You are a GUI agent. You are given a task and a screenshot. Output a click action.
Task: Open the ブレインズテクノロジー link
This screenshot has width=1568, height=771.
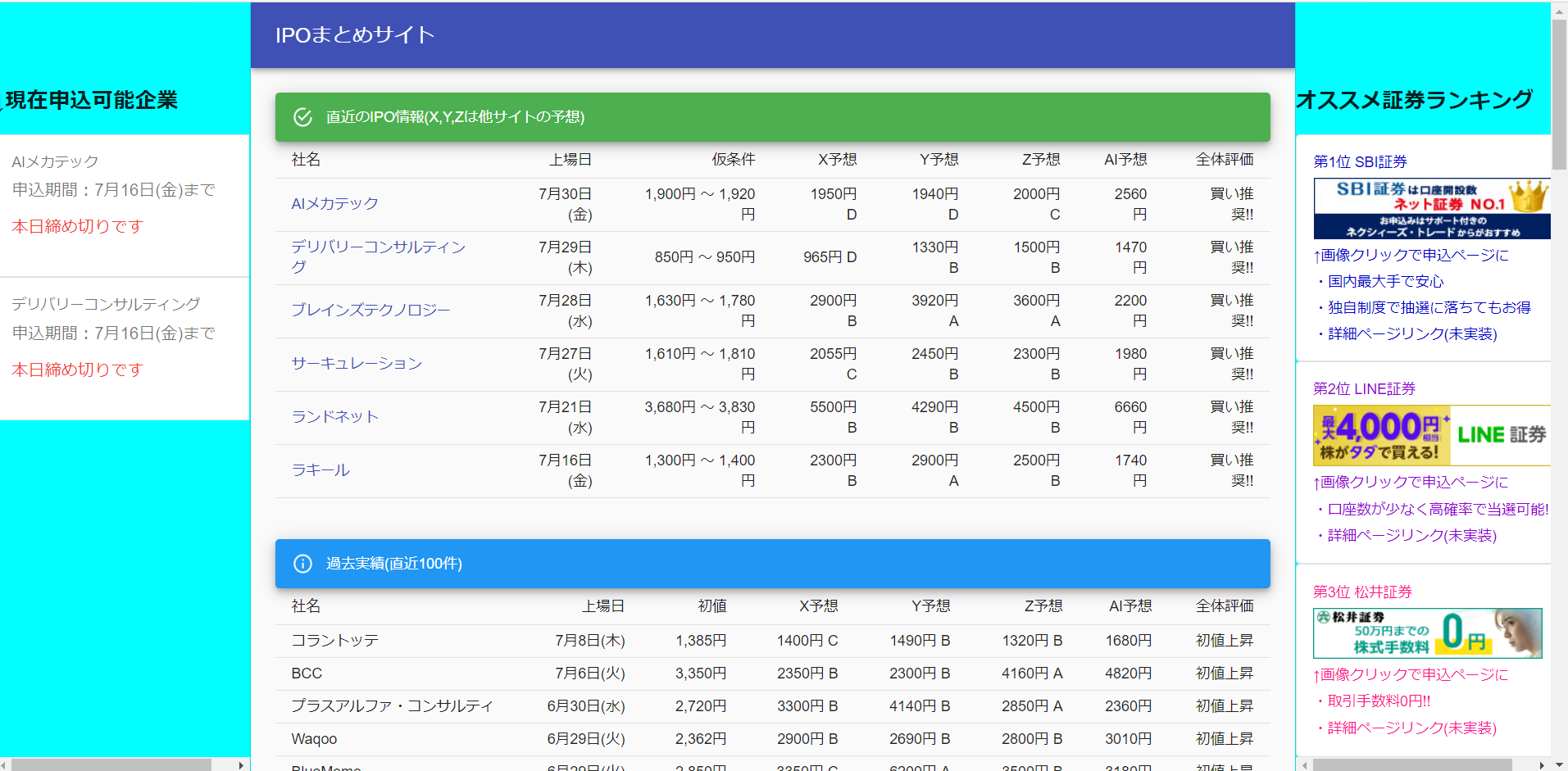(370, 311)
